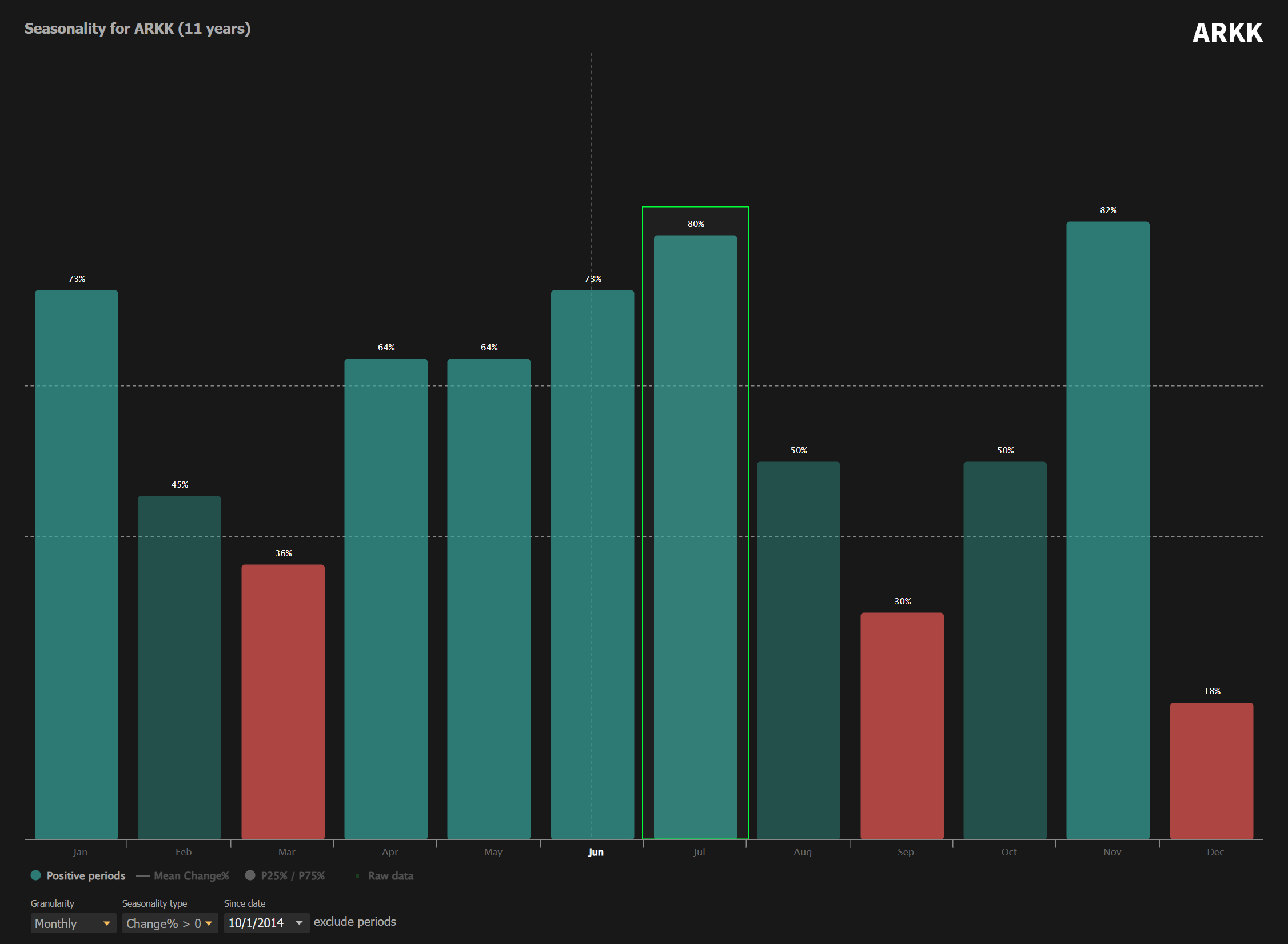The height and width of the screenshot is (944, 1288).
Task: Click the May axis label
Action: (x=493, y=851)
